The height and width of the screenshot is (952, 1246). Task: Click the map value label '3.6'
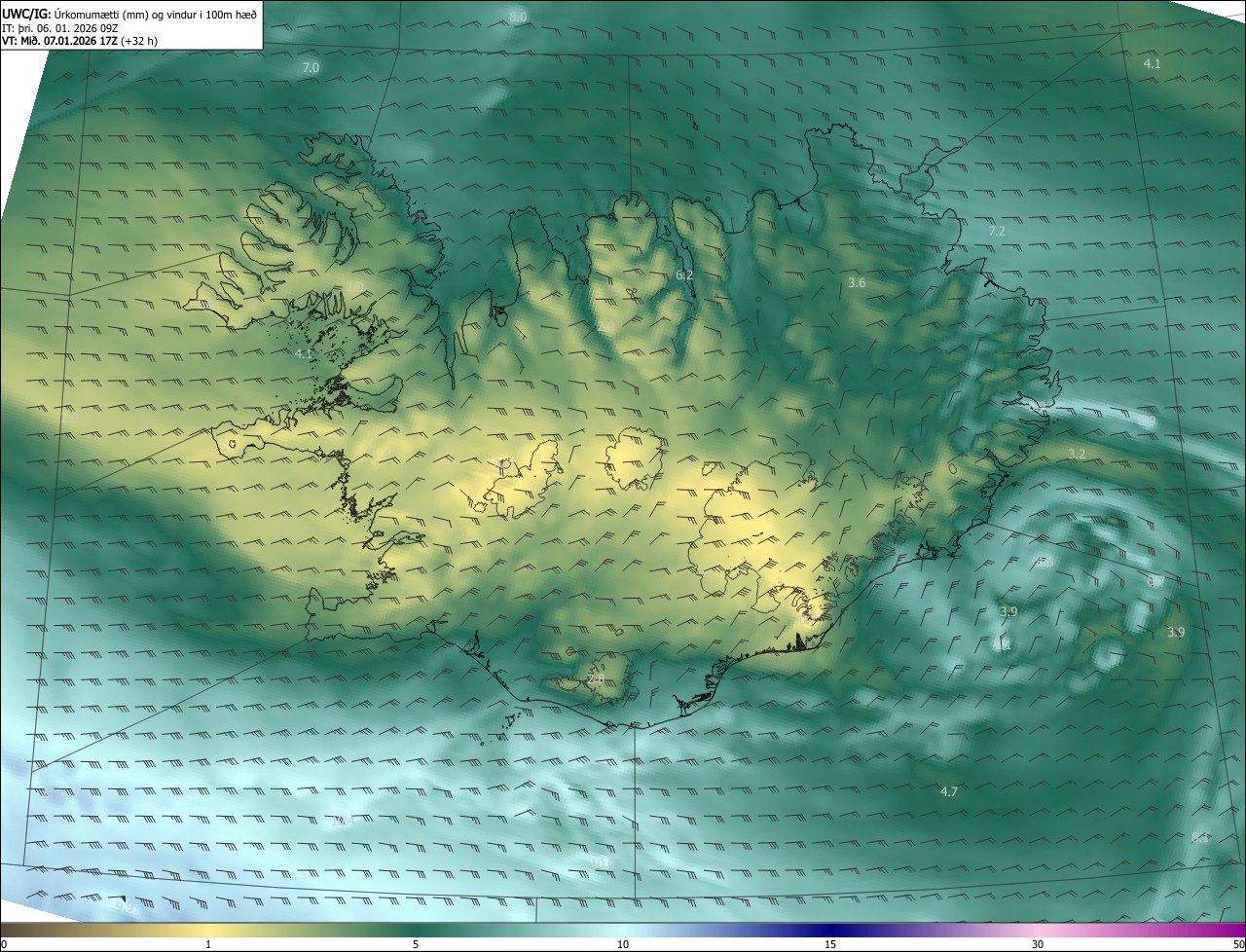click(857, 282)
